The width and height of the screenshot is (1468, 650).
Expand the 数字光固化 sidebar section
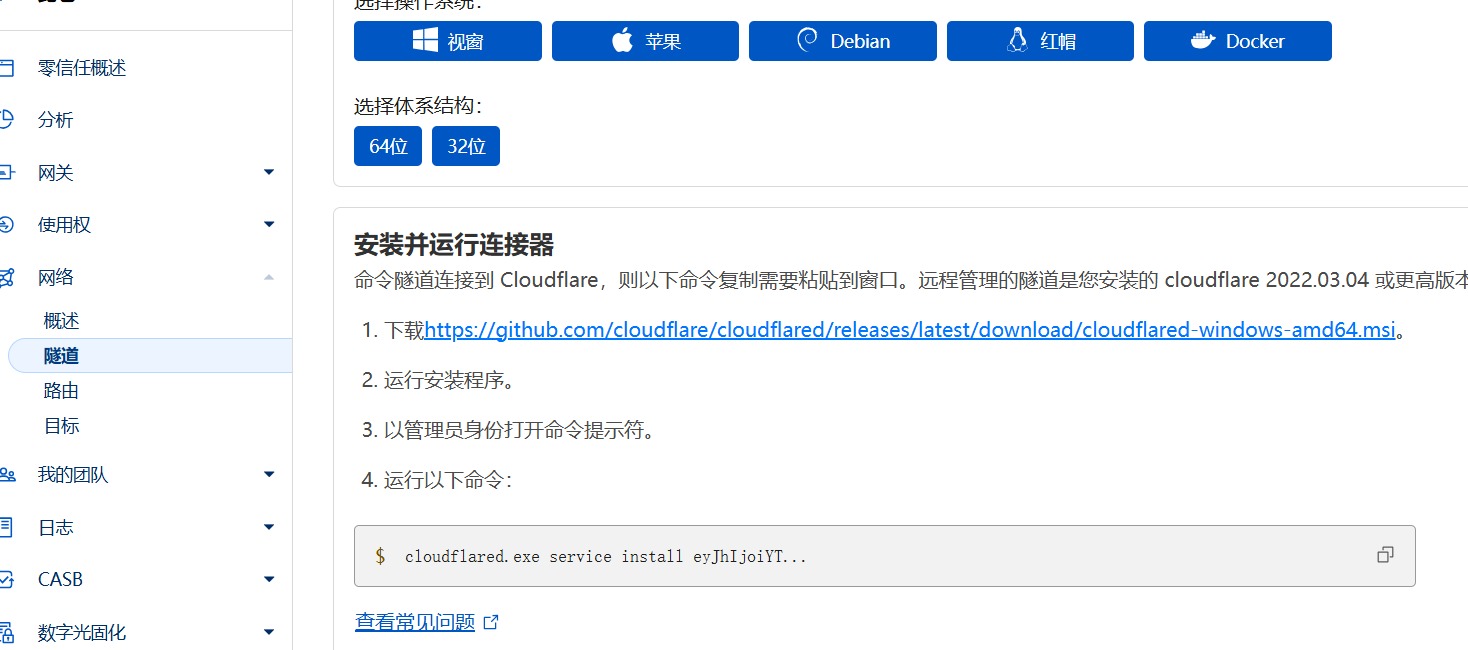click(x=268, y=631)
